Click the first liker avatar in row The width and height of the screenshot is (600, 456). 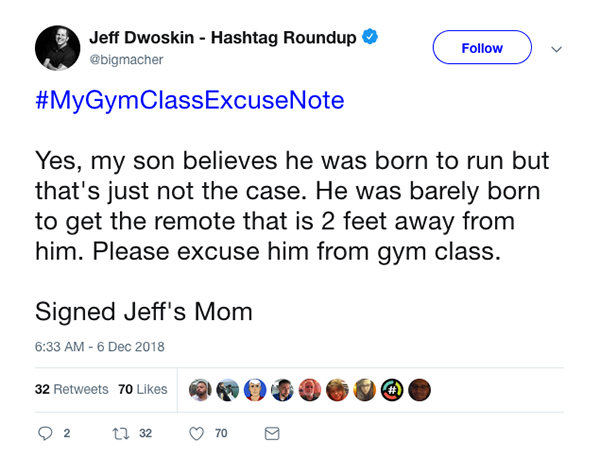201,390
